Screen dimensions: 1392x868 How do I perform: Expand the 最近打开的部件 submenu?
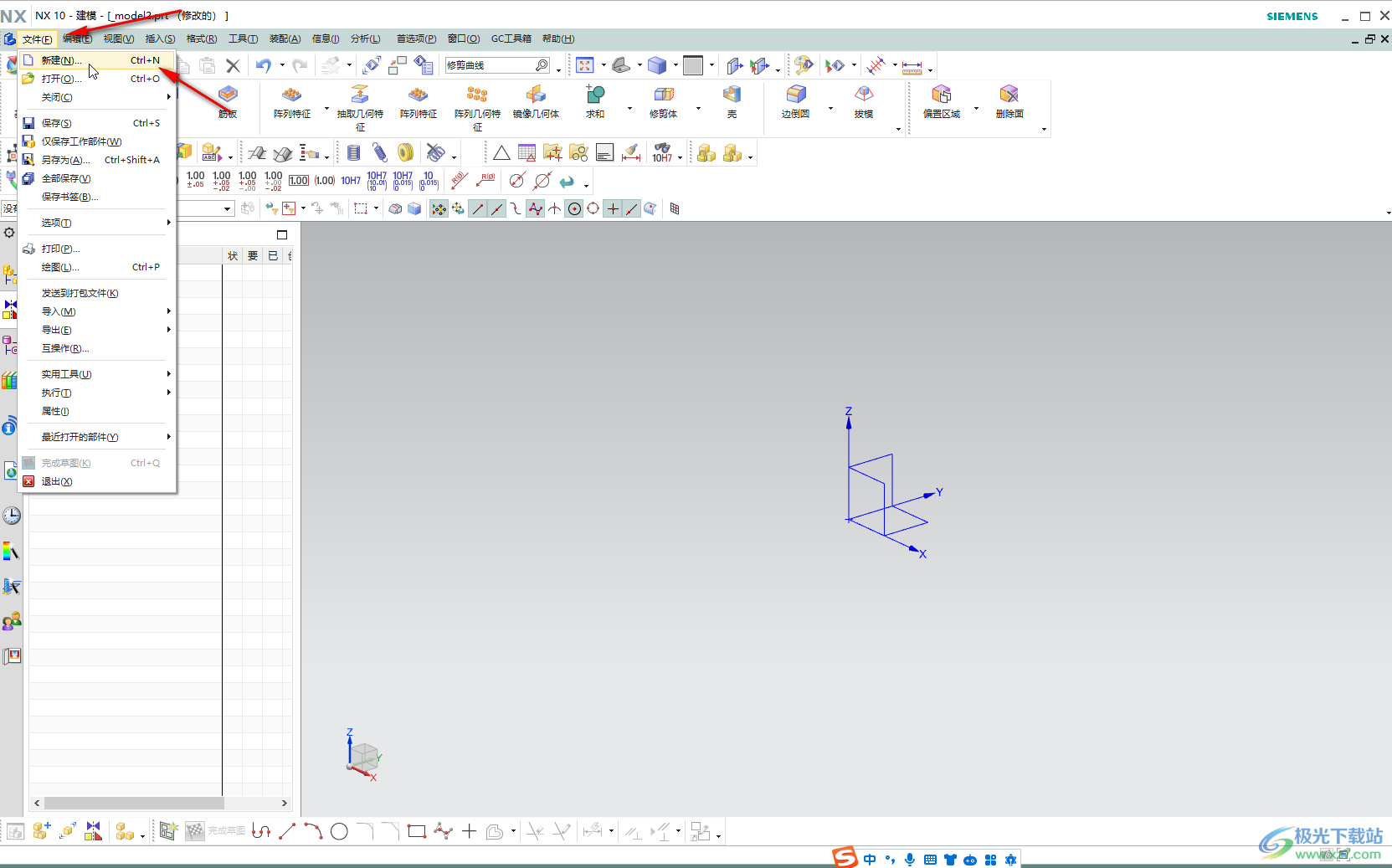(x=97, y=437)
